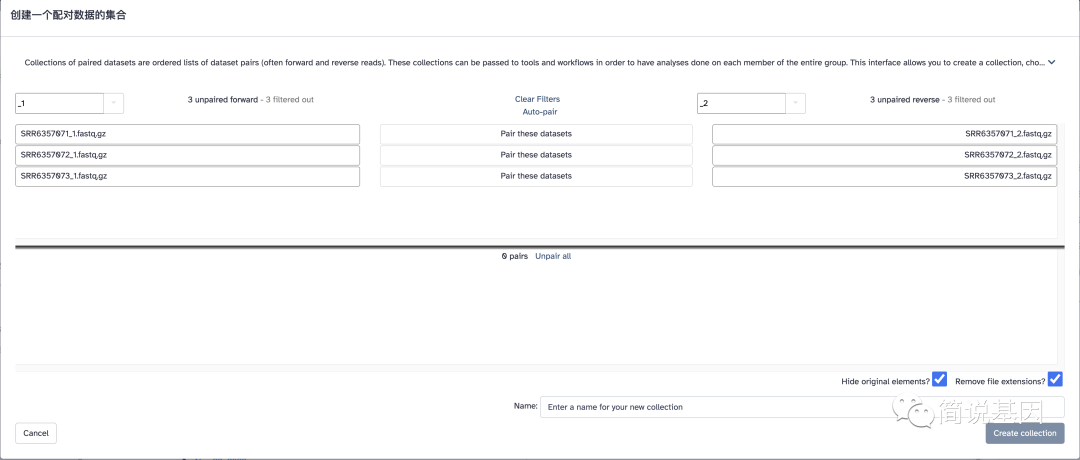
Task: Select forward dataset SRR6357072_1.fastq.gz
Action: point(187,155)
